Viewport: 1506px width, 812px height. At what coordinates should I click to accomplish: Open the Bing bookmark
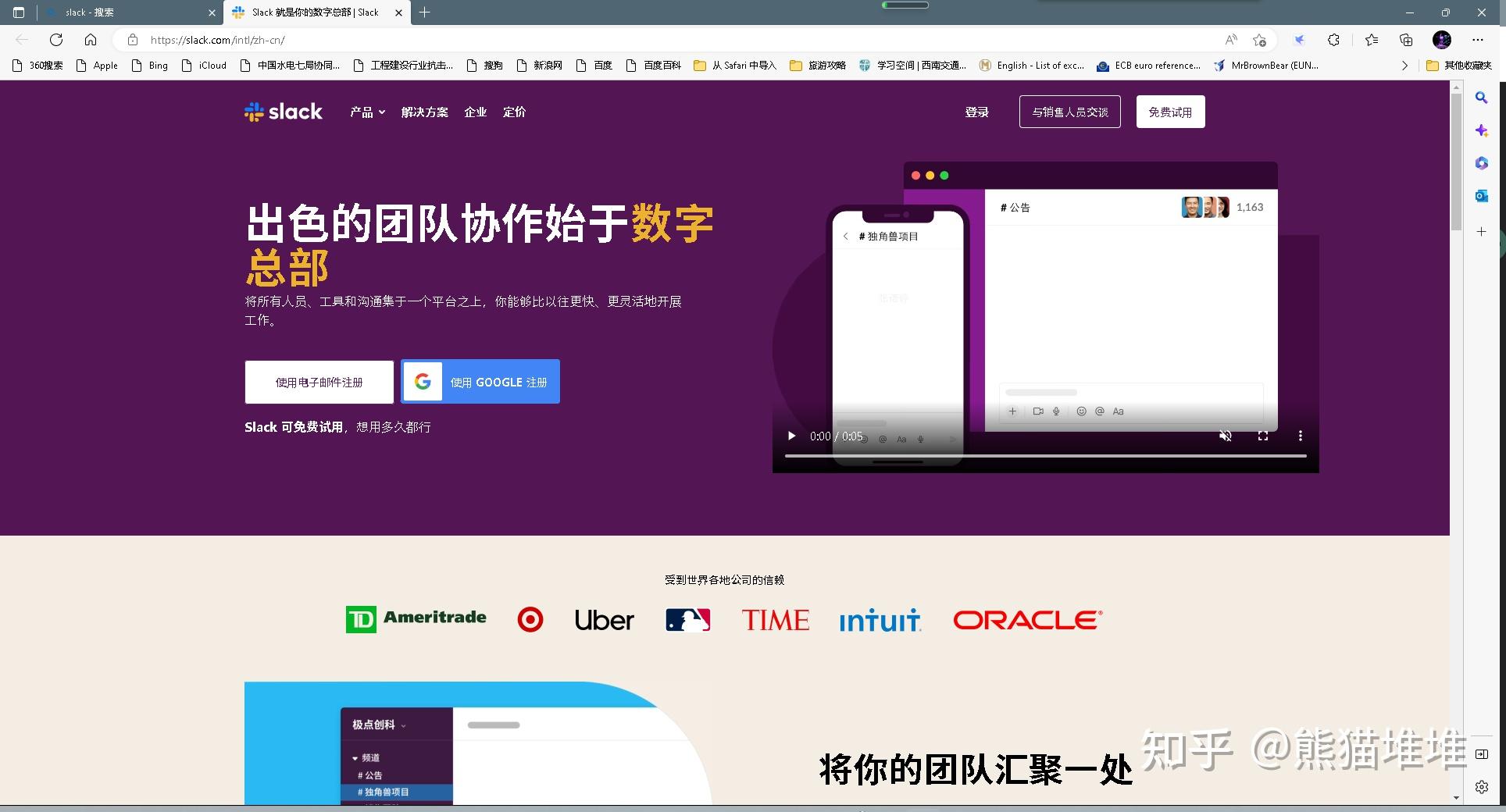(150, 66)
